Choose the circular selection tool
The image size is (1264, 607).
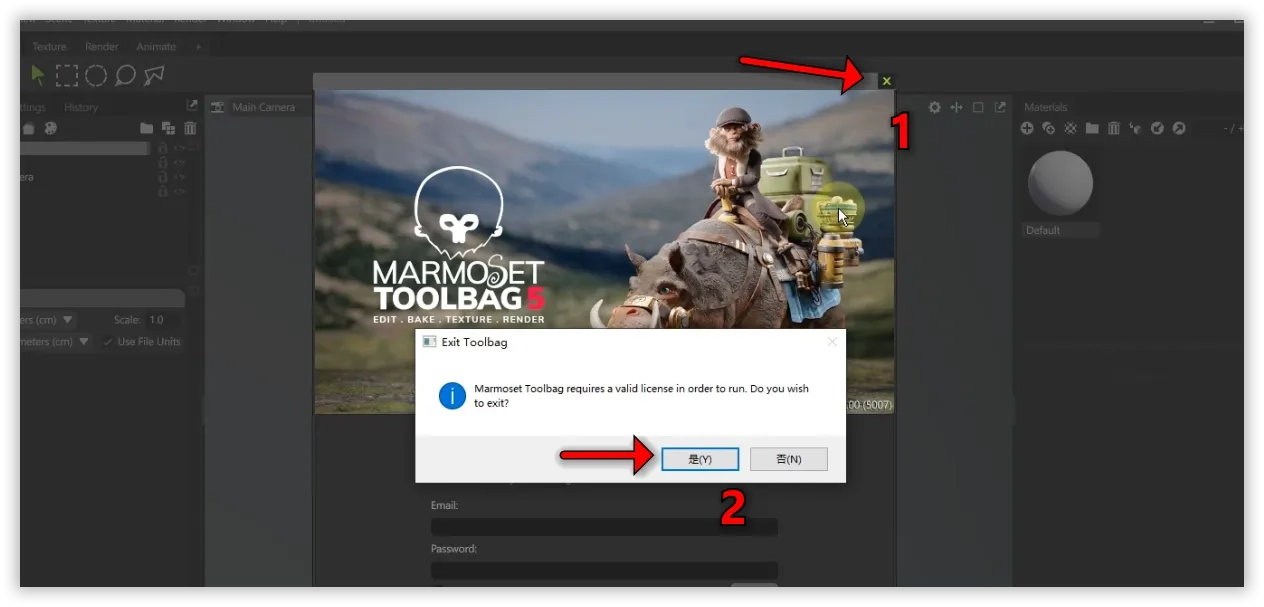pos(95,75)
